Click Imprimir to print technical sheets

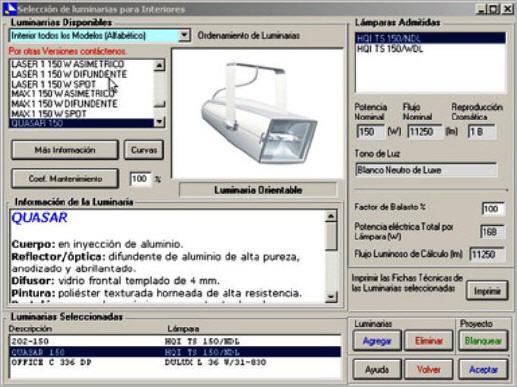click(487, 291)
